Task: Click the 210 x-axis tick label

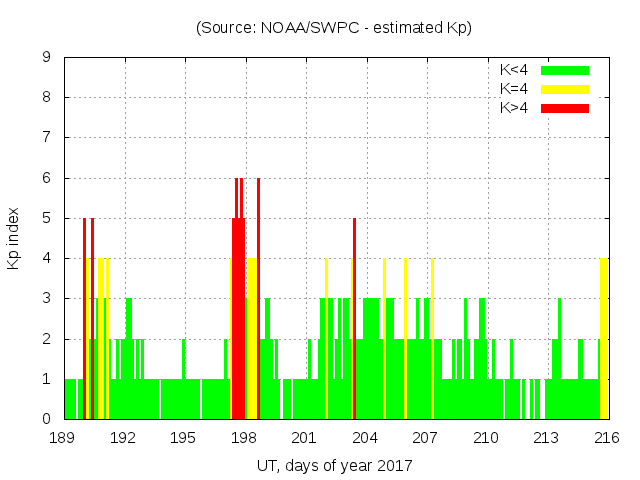Action: (486, 438)
